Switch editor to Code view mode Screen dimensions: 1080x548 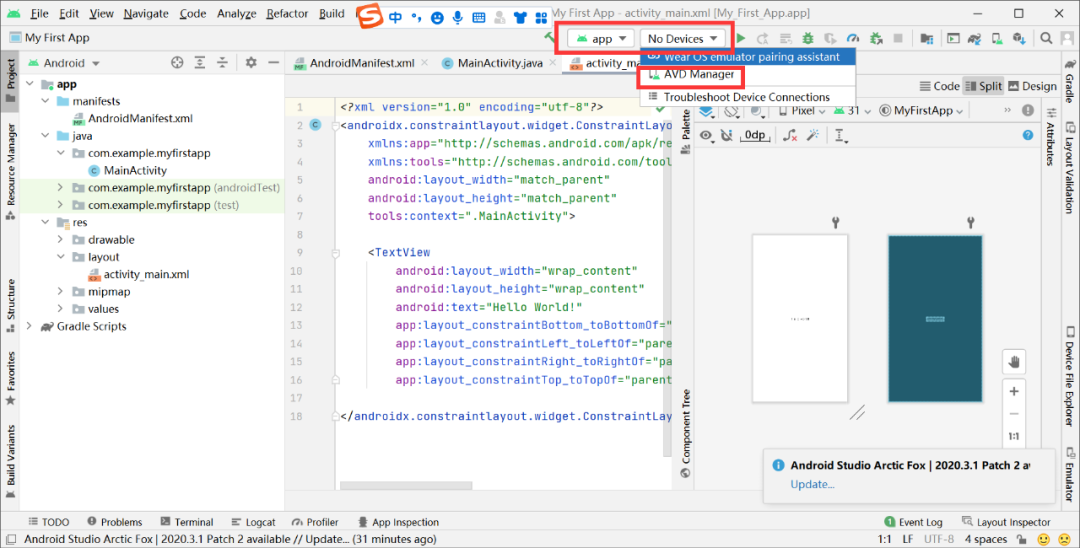(x=939, y=86)
